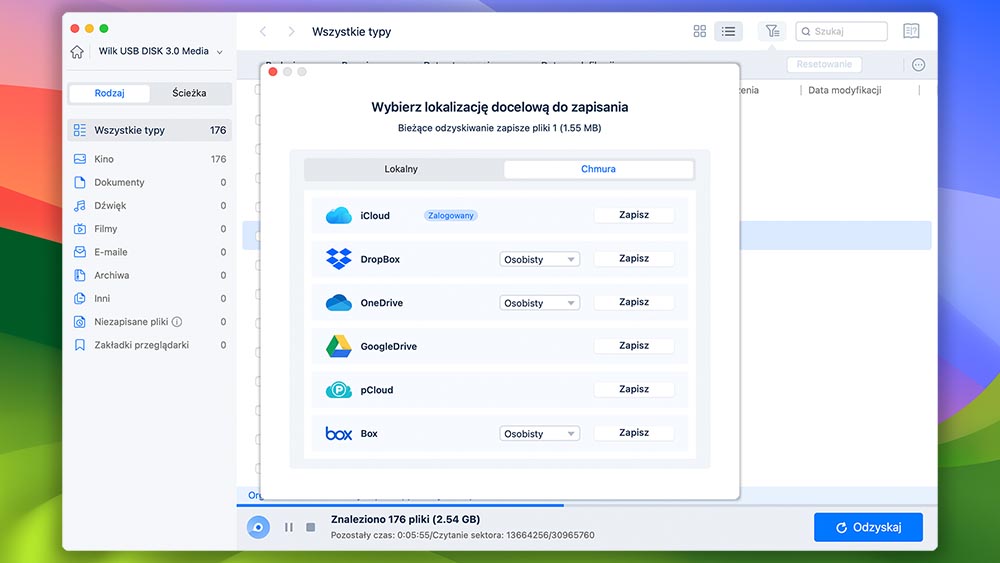Click the E-maile envelope icon
Image resolution: width=1000 pixels, height=563 pixels.
80,252
